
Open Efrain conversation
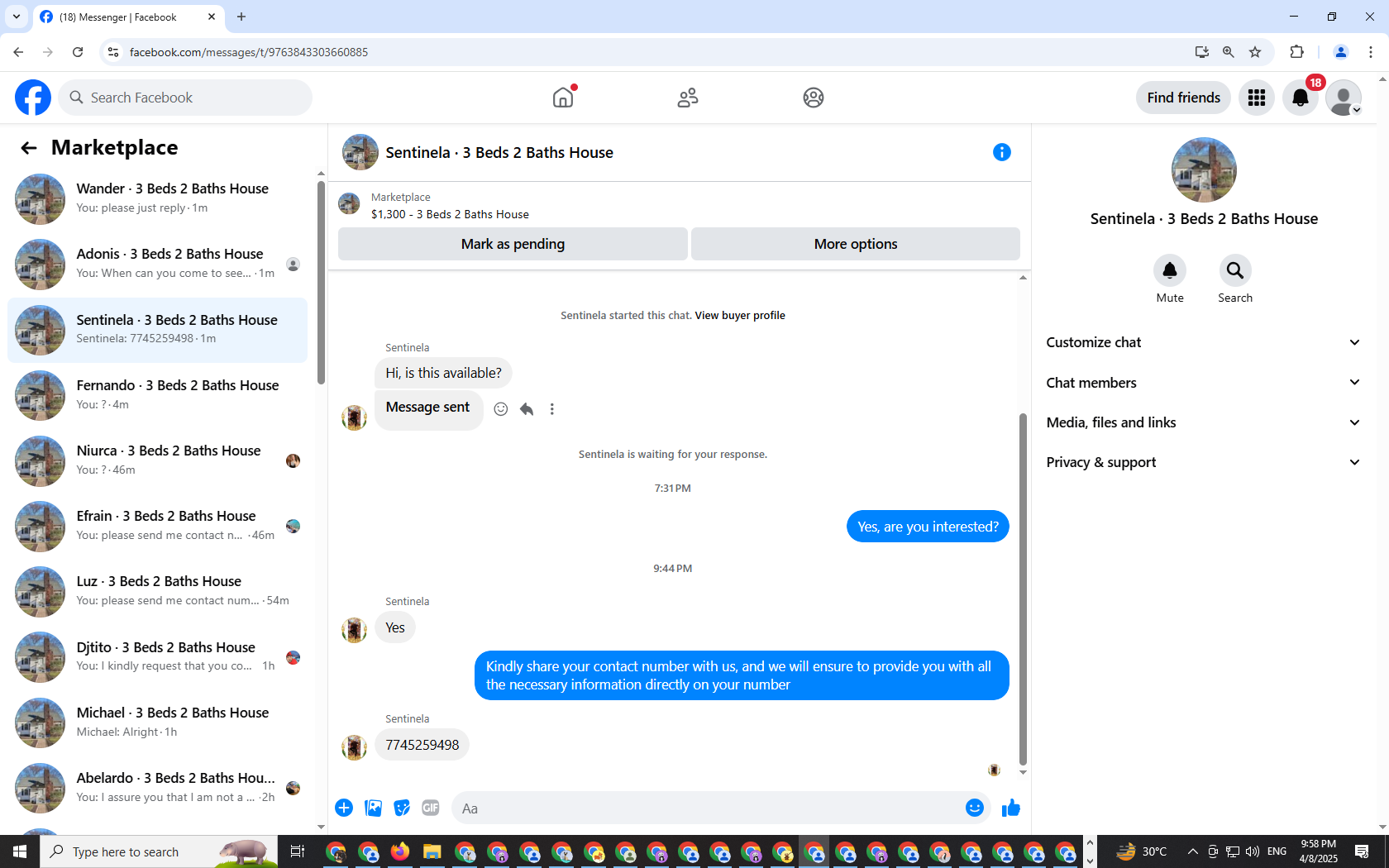point(157,526)
